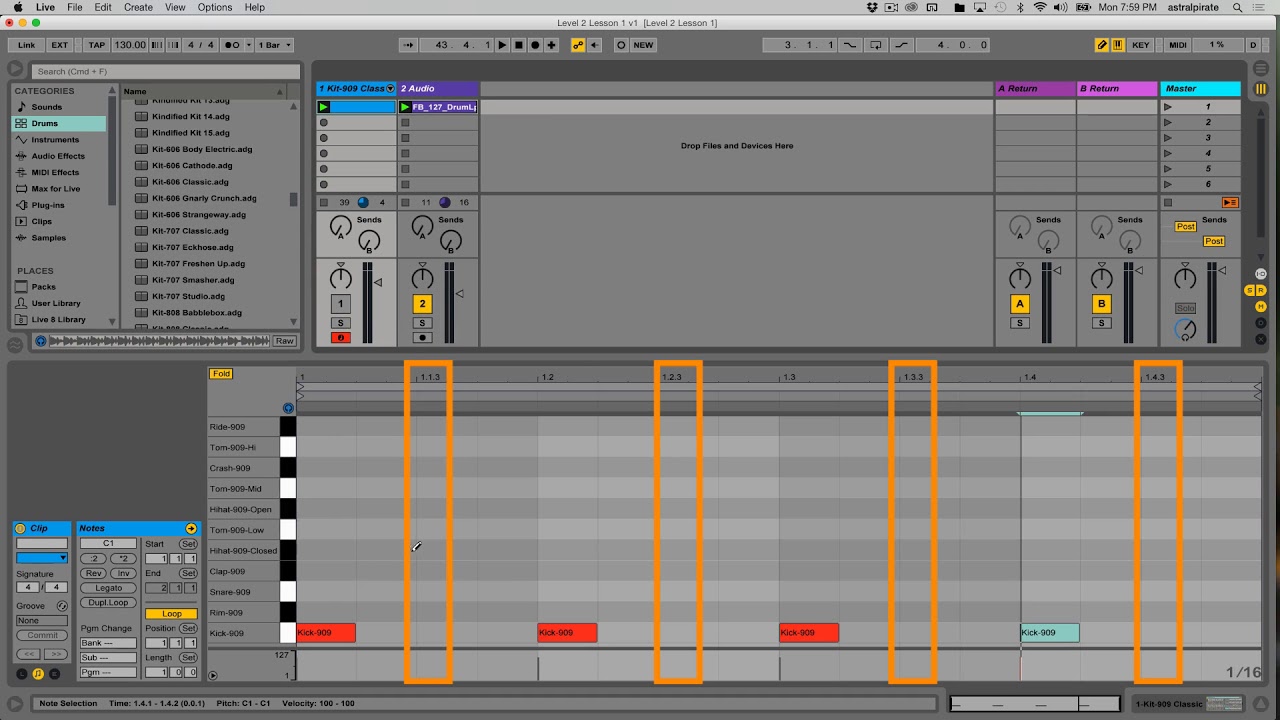Select the Master track header

(1200, 88)
